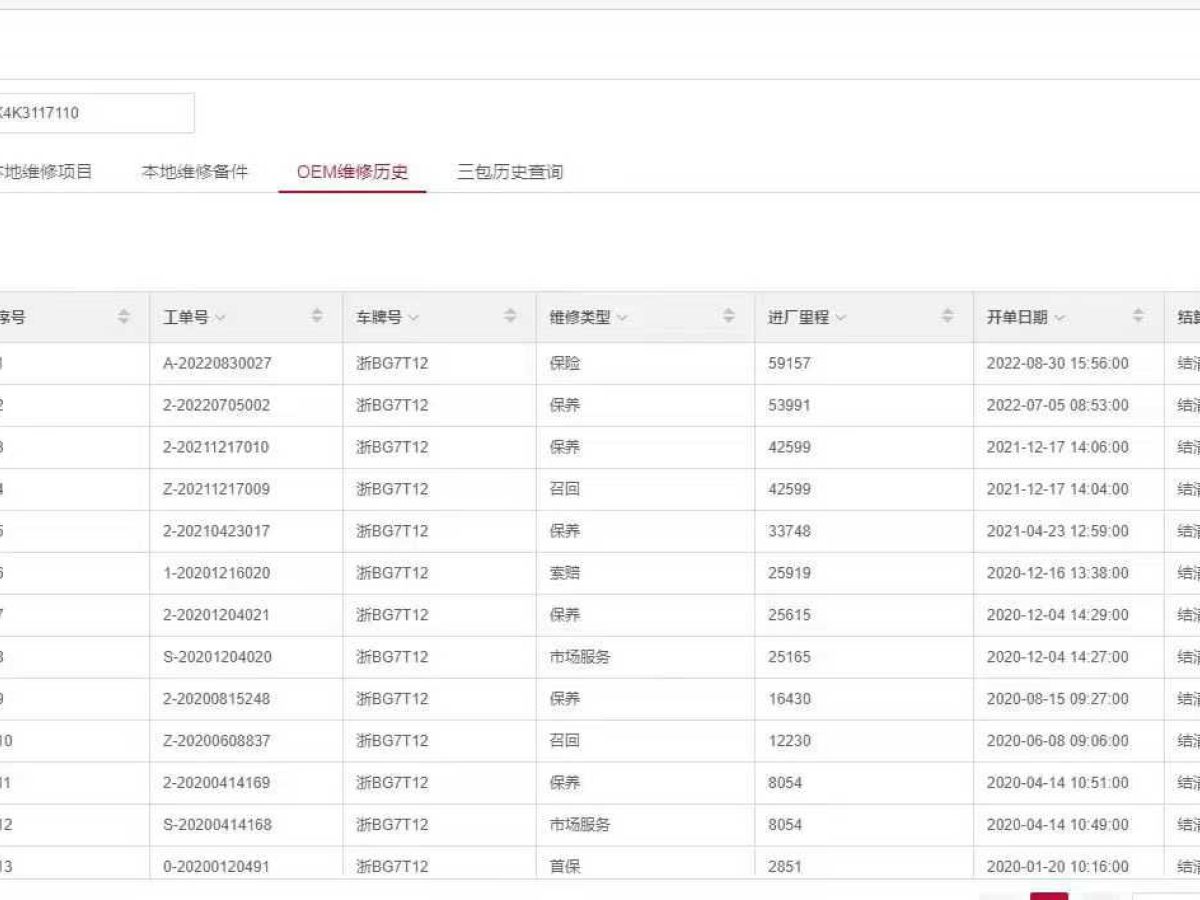Select work order 2-20220705002
The width and height of the screenshot is (1200, 900).
216,405
